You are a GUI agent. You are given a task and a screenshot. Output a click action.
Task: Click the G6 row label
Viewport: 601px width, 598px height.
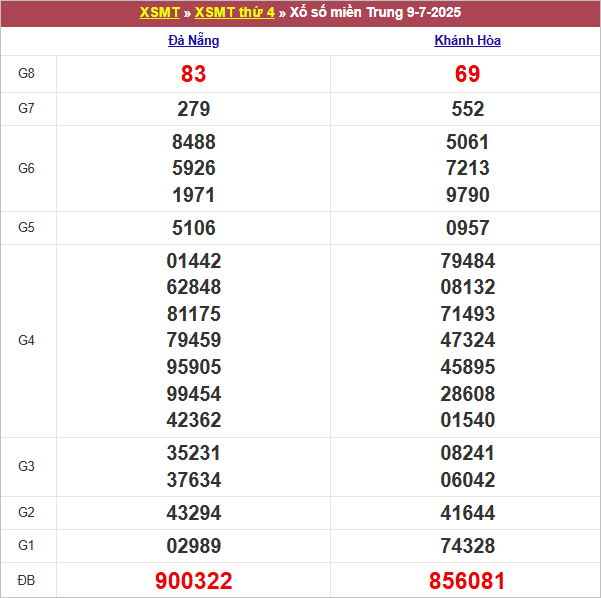tap(26, 168)
